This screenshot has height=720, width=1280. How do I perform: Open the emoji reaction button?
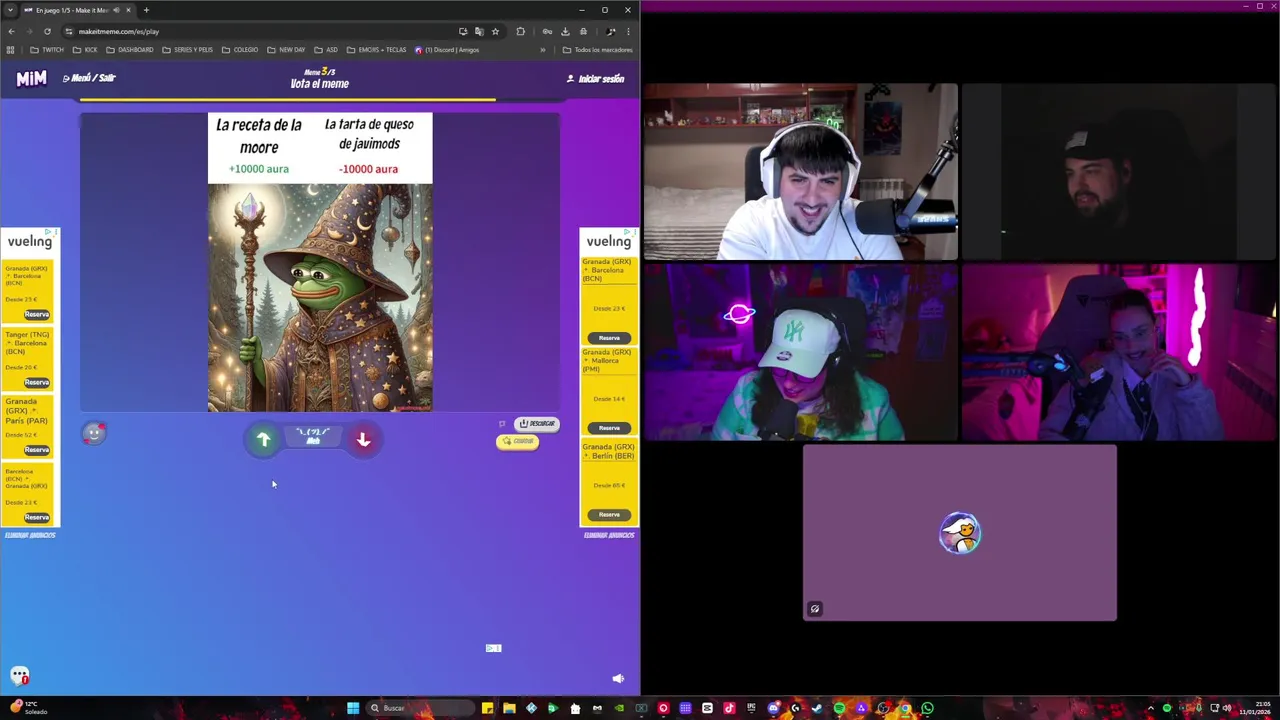click(94, 432)
